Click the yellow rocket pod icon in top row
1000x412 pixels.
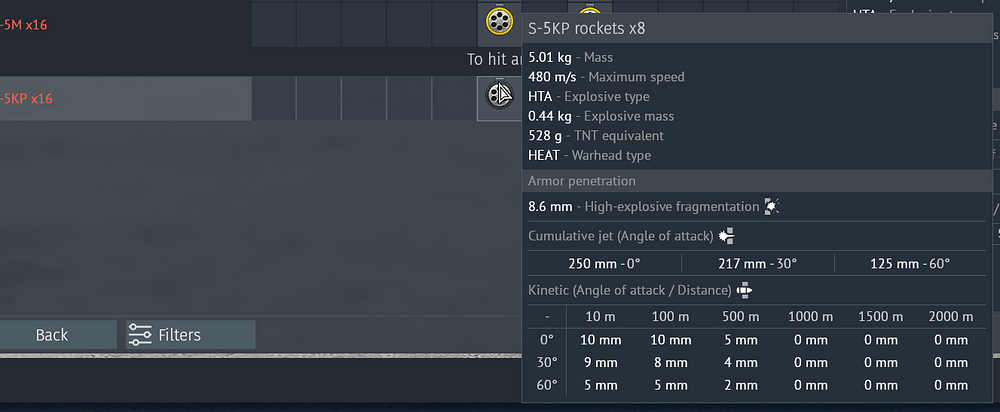[x=498, y=21]
